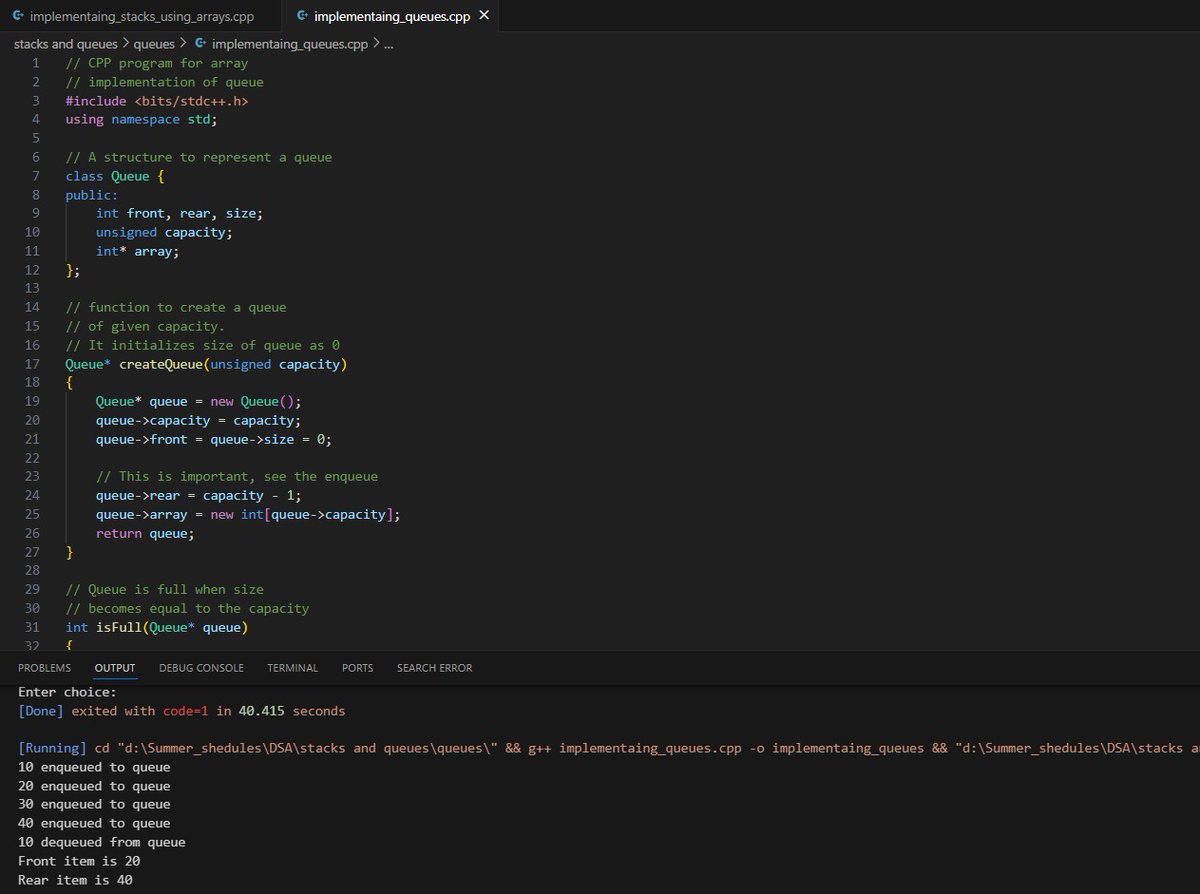This screenshot has width=1200, height=894.
Task: Click 'Queue* createQueue(unsigned capacity)' signature
Action: coord(206,364)
